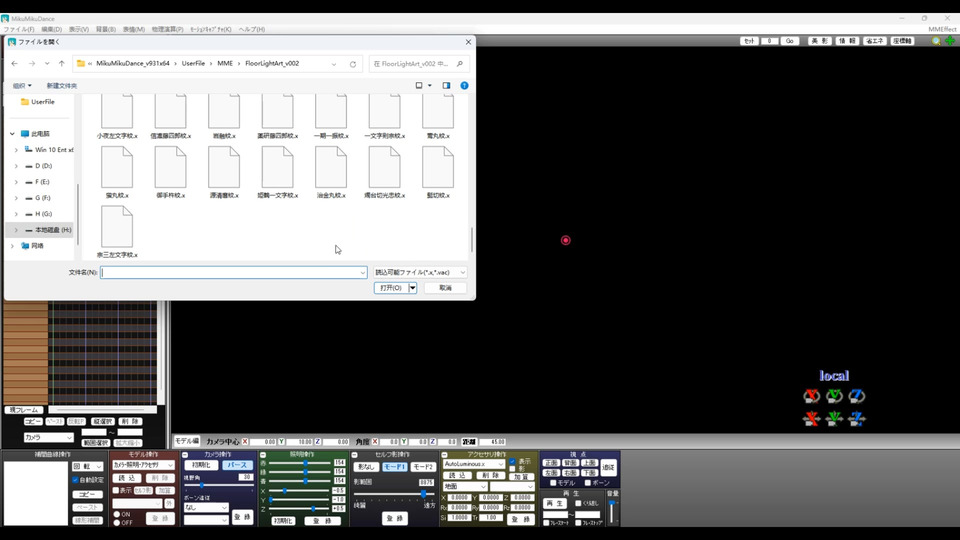The image size is (960, 540).
Task: Click the 音量 volume slider
Action: [612, 511]
